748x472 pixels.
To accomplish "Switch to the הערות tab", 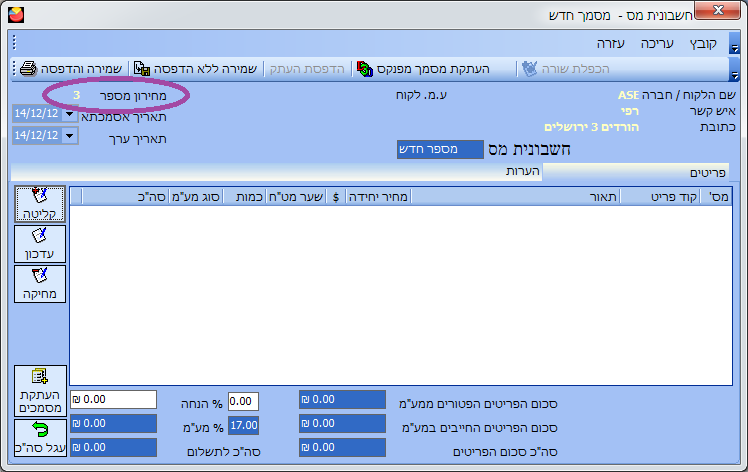I will point(522,171).
